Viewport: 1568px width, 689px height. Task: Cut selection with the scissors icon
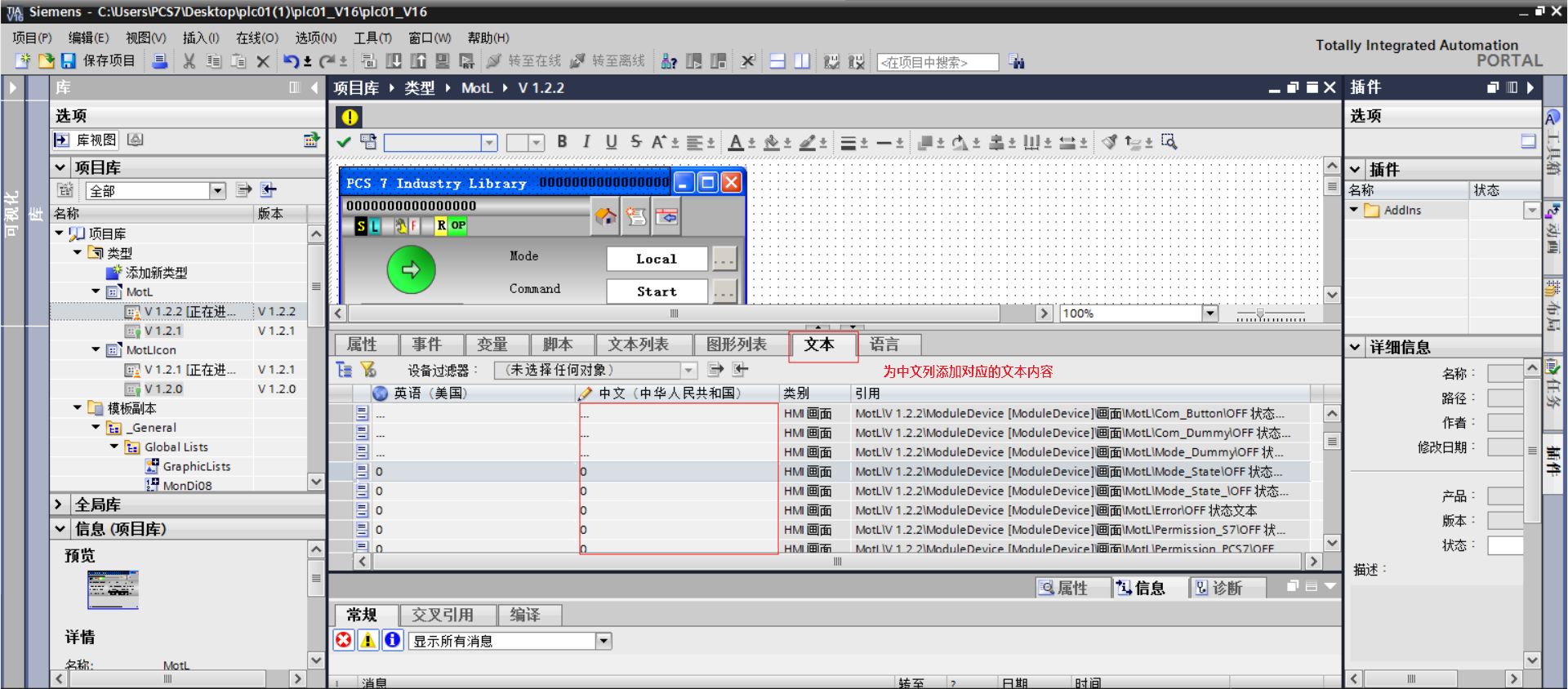[189, 61]
